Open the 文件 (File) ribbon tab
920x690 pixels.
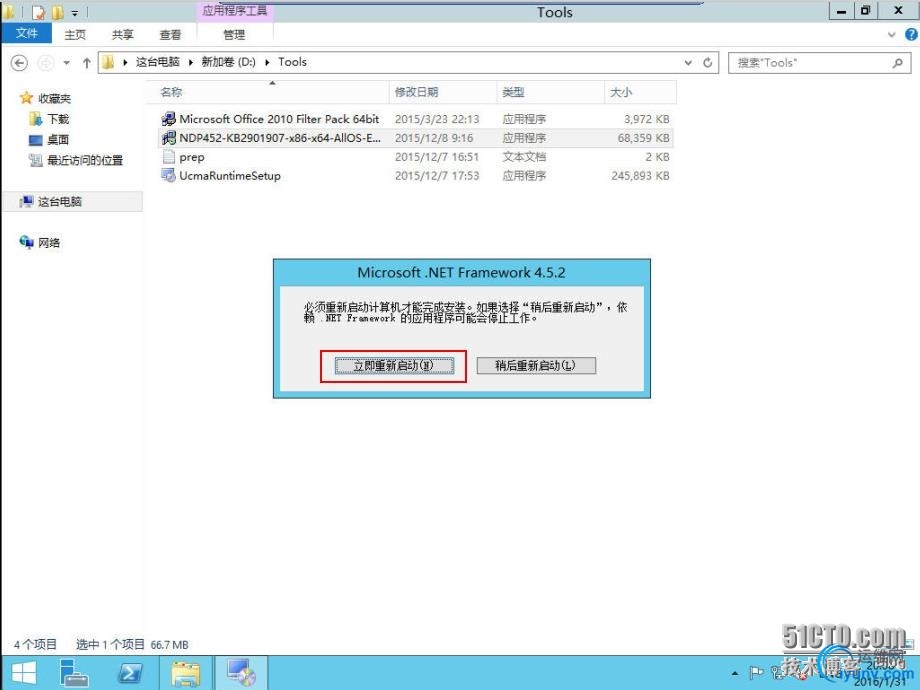[26, 33]
